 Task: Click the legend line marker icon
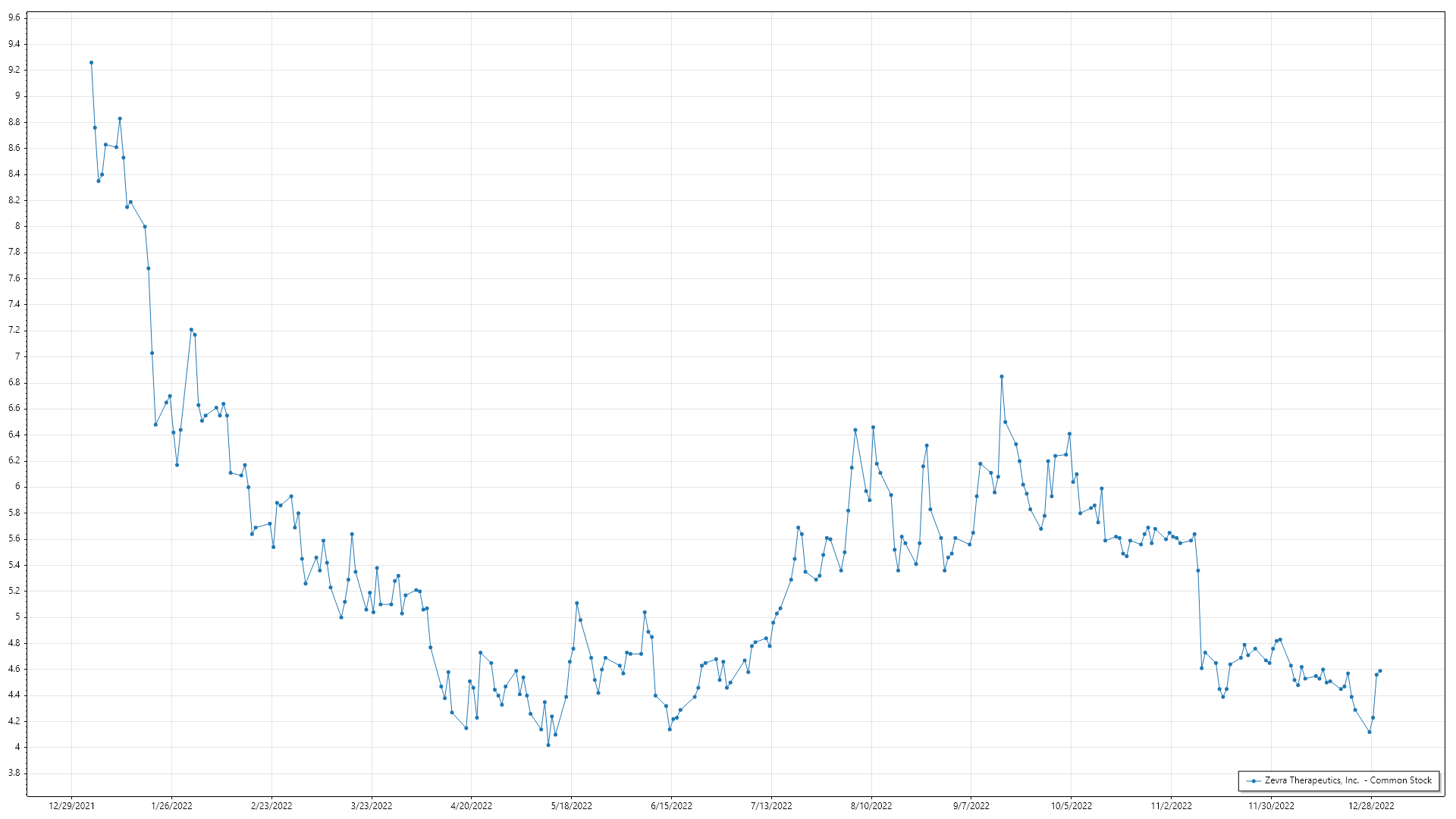click(x=1254, y=781)
